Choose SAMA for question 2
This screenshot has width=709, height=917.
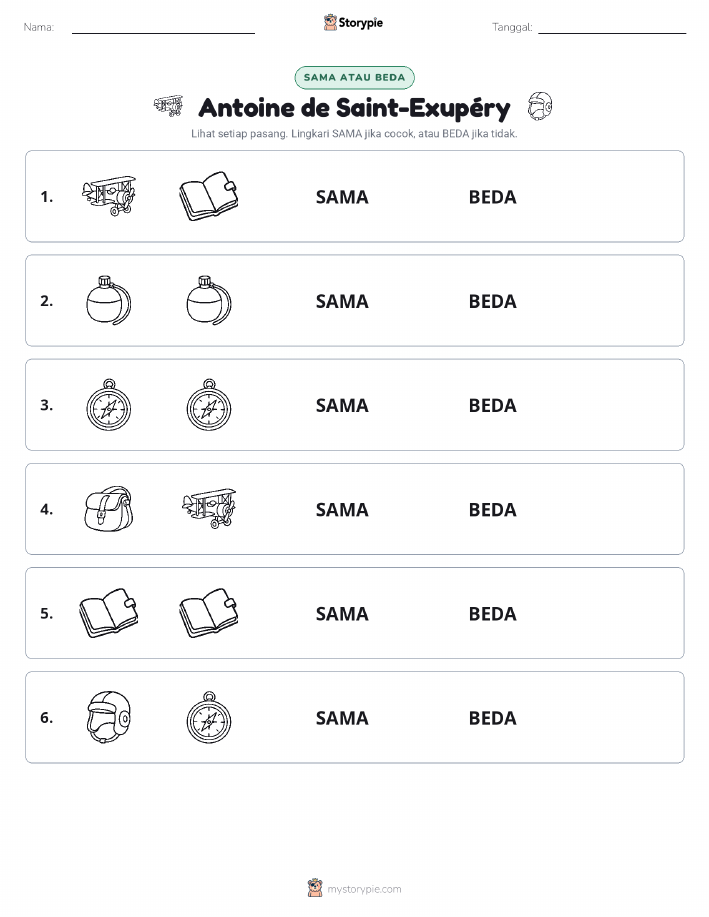click(342, 301)
